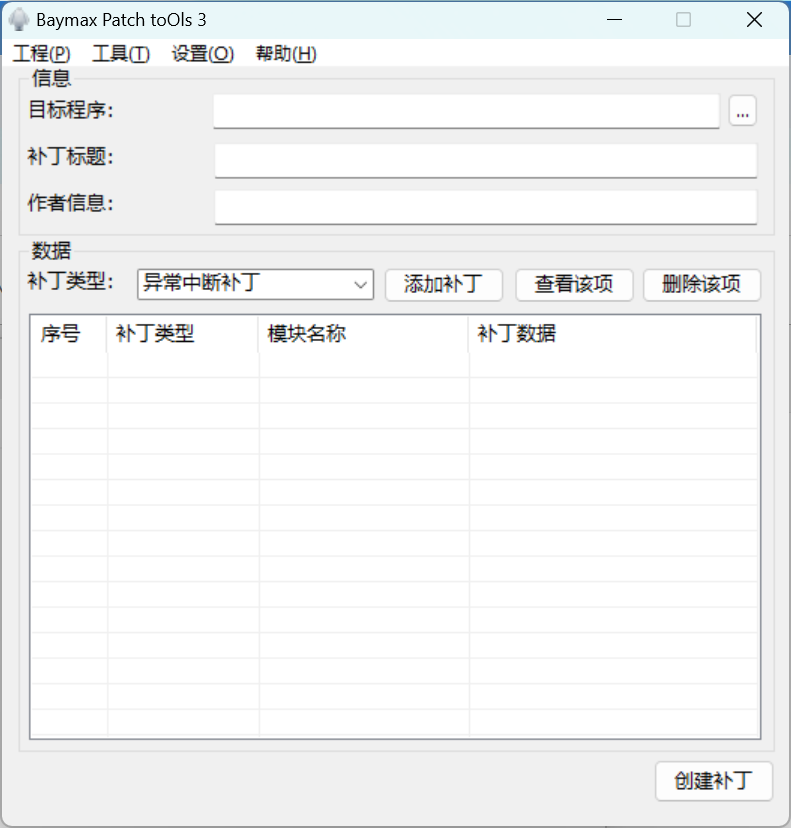This screenshot has height=828, width=791.
Task: Click into the 补丁标题 text field
Action: 485,160
